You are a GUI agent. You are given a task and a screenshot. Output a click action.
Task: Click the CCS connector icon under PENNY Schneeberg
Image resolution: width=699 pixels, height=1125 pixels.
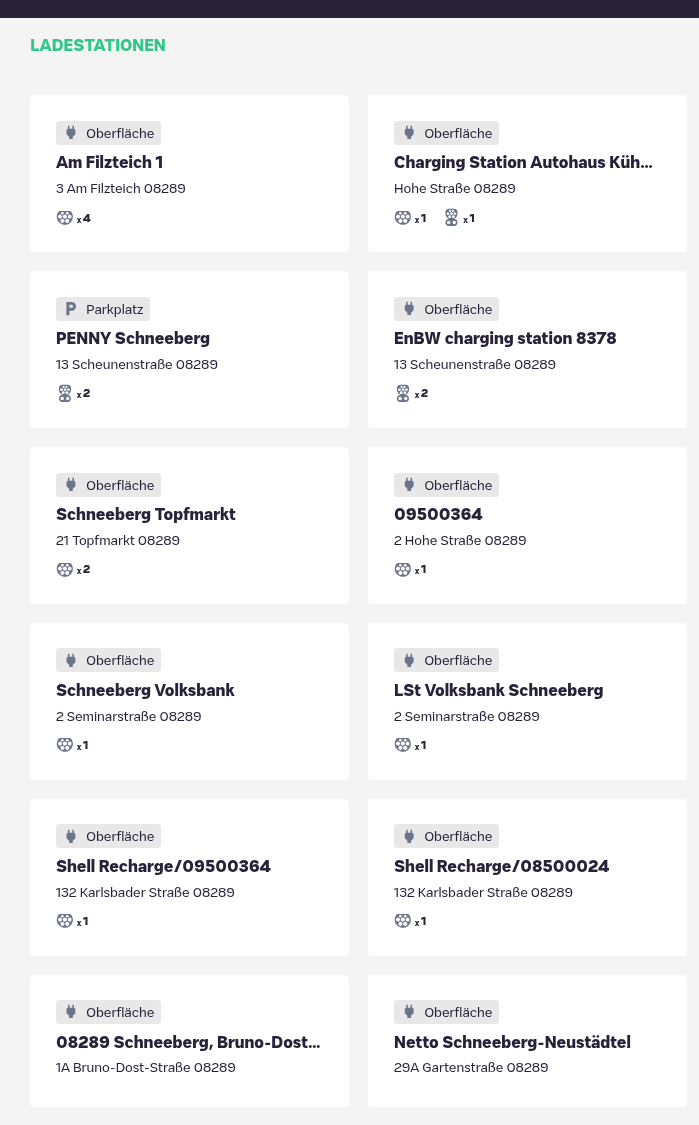point(65,393)
